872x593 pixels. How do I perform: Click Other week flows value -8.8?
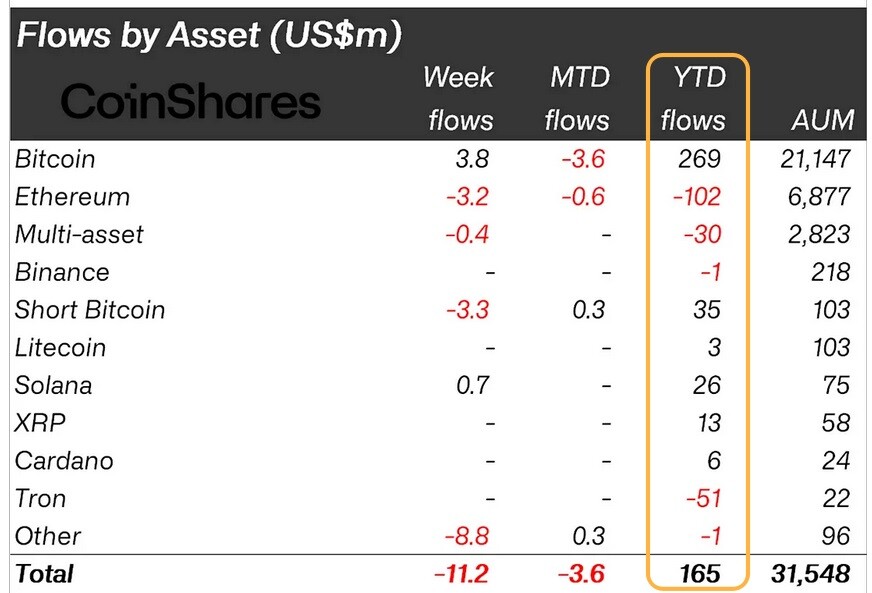(x=467, y=536)
